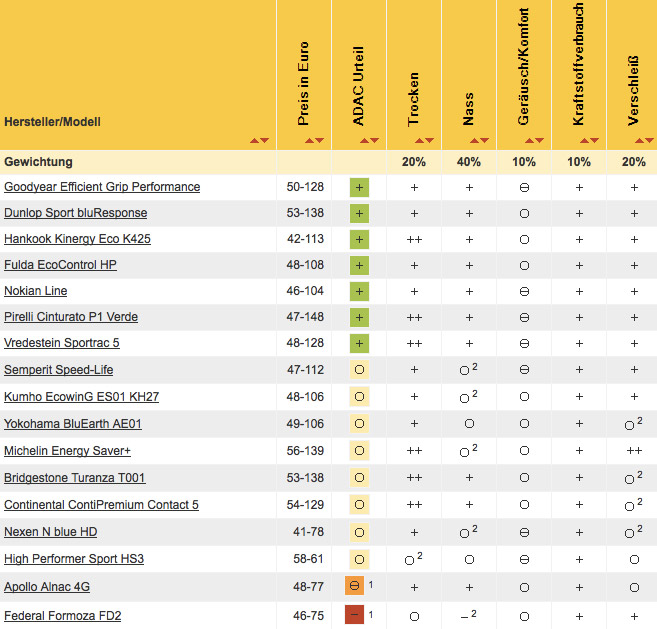
Task: Sort Kraftstoffverbrauch column ascending
Action: click(585, 141)
